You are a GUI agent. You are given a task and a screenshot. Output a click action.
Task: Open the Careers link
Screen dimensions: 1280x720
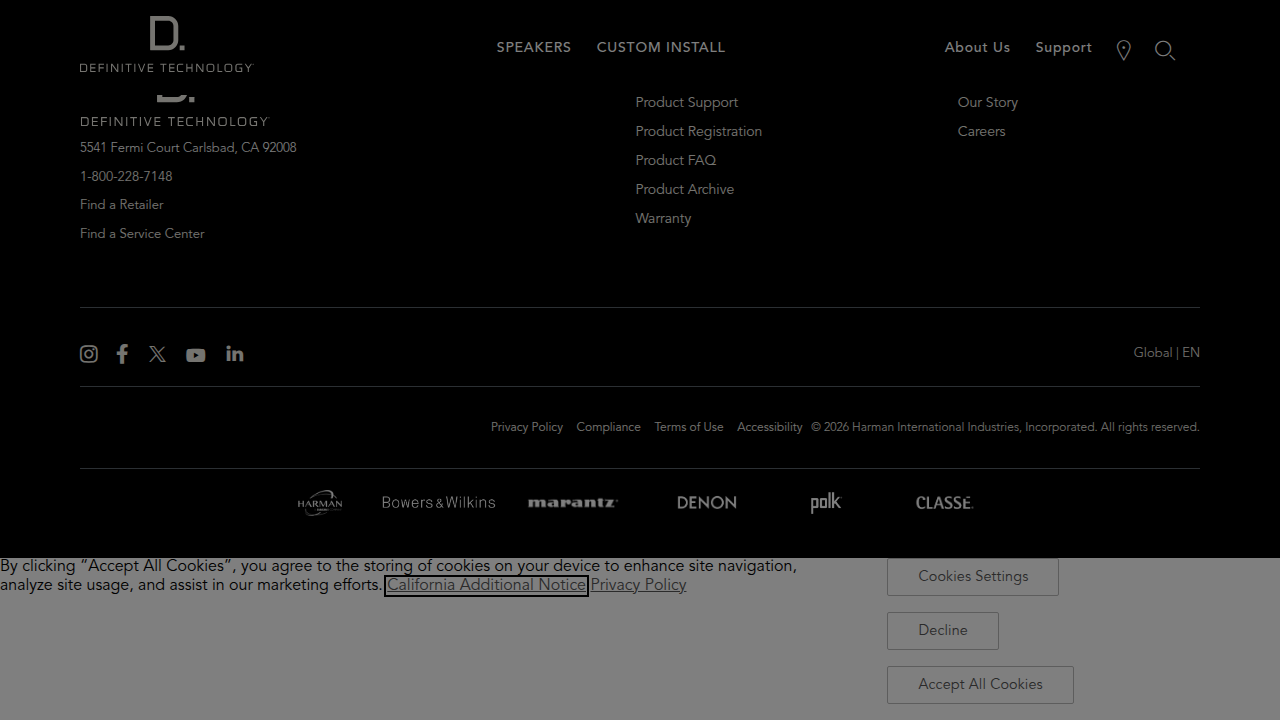pyautogui.click(x=981, y=132)
